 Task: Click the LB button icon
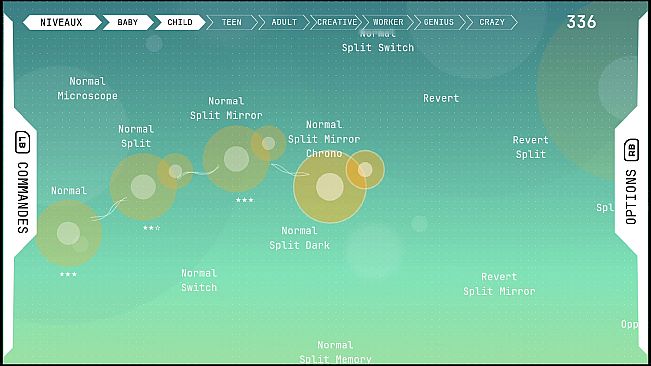(22, 142)
